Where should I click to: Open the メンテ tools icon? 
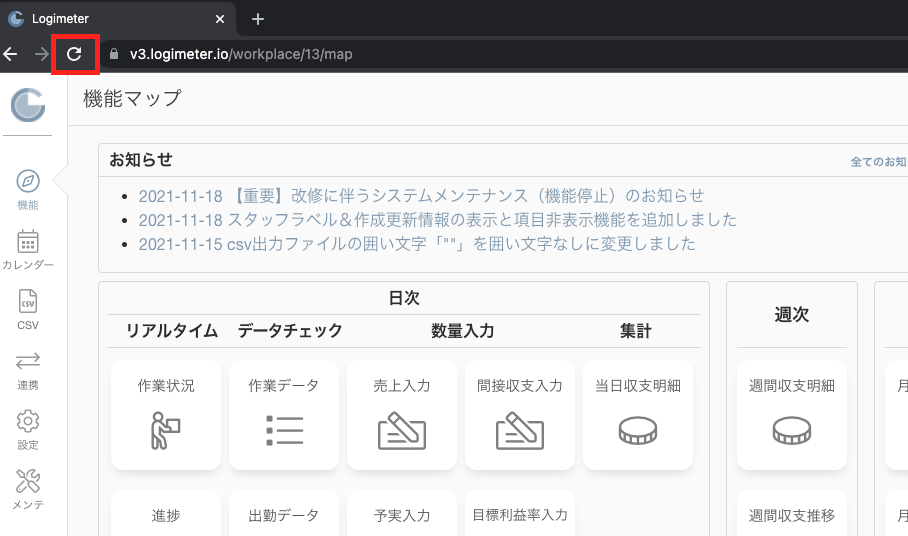pyautogui.click(x=28, y=481)
